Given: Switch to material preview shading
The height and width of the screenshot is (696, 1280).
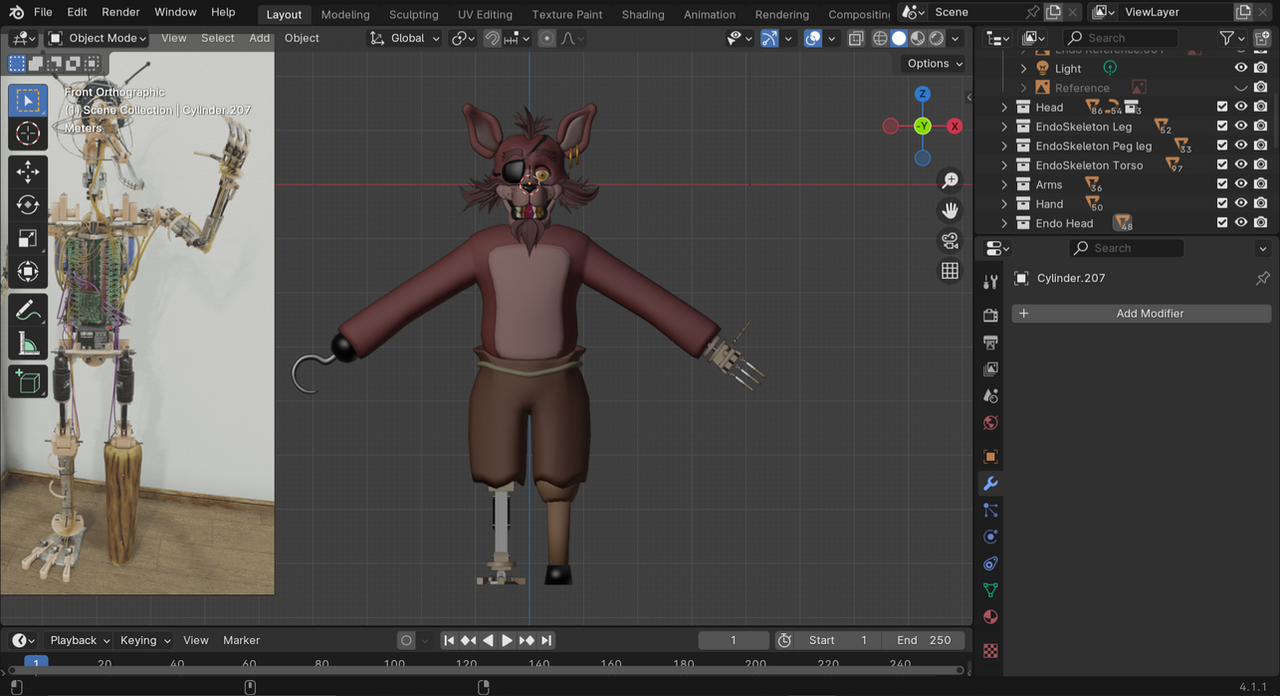Looking at the screenshot, I should [917, 38].
